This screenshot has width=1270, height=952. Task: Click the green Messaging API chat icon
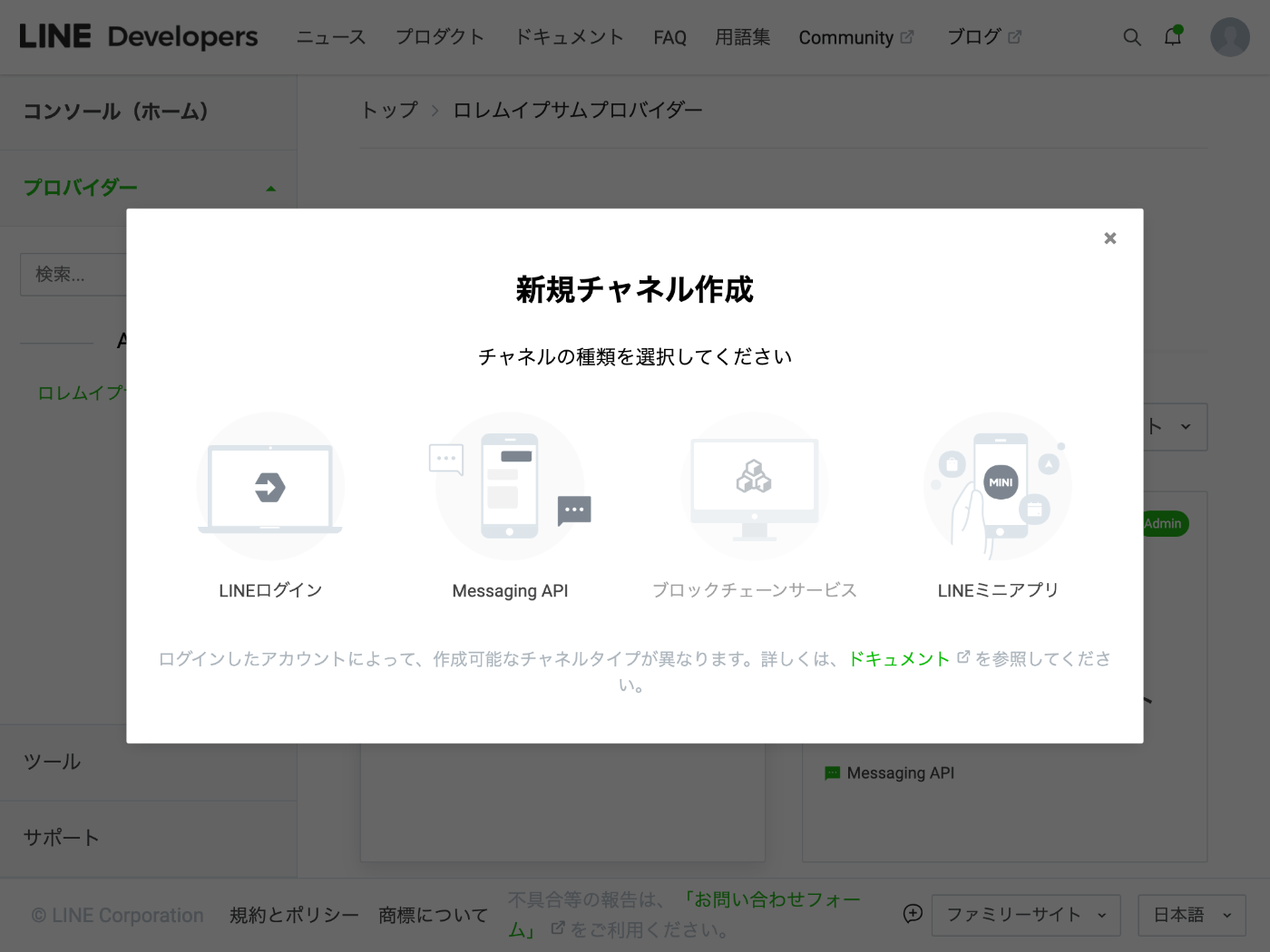click(832, 773)
